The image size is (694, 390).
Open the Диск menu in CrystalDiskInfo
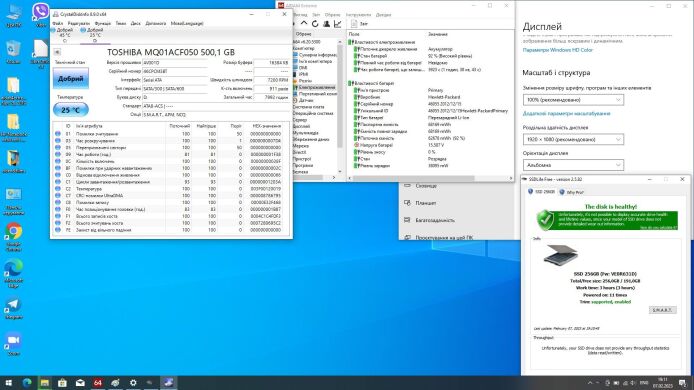[135, 23]
